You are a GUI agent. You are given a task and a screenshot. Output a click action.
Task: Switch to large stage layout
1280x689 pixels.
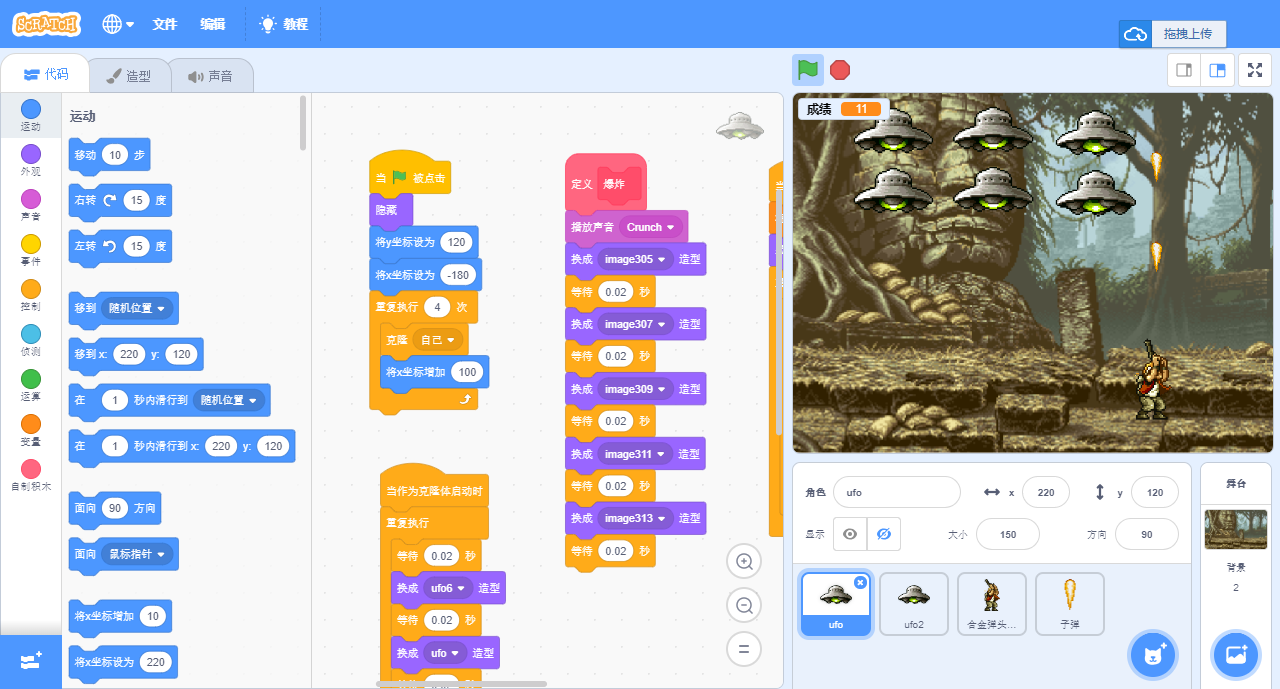point(1217,70)
